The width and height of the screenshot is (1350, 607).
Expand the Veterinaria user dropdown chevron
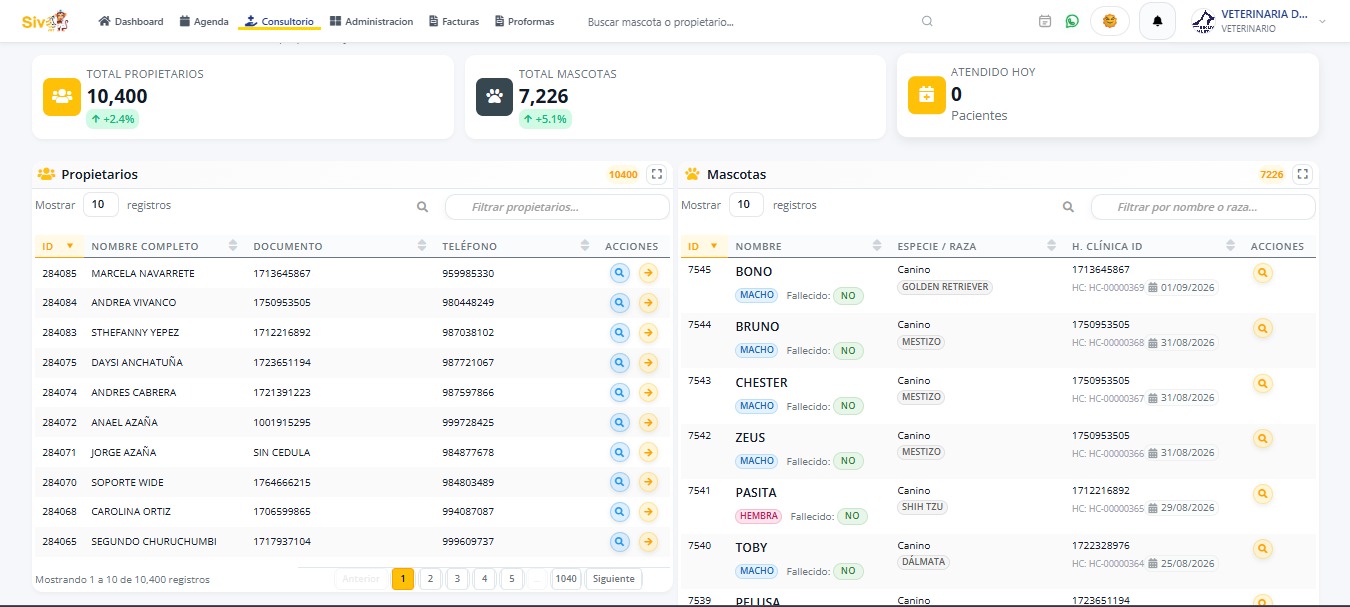(1322, 21)
